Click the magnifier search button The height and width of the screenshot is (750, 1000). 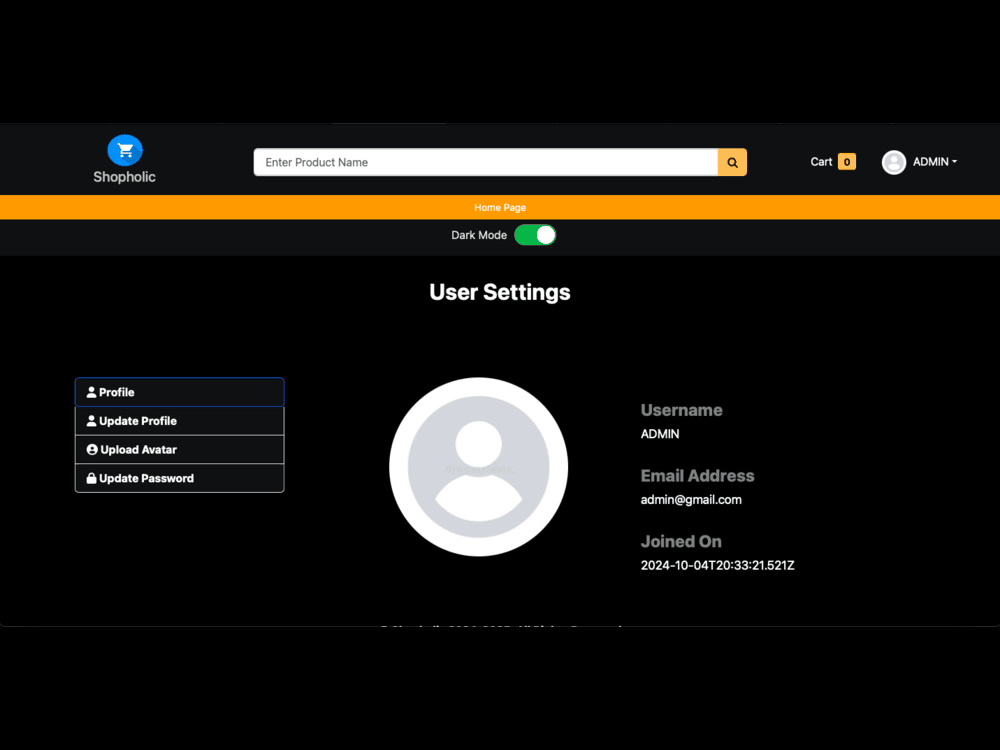pos(732,162)
